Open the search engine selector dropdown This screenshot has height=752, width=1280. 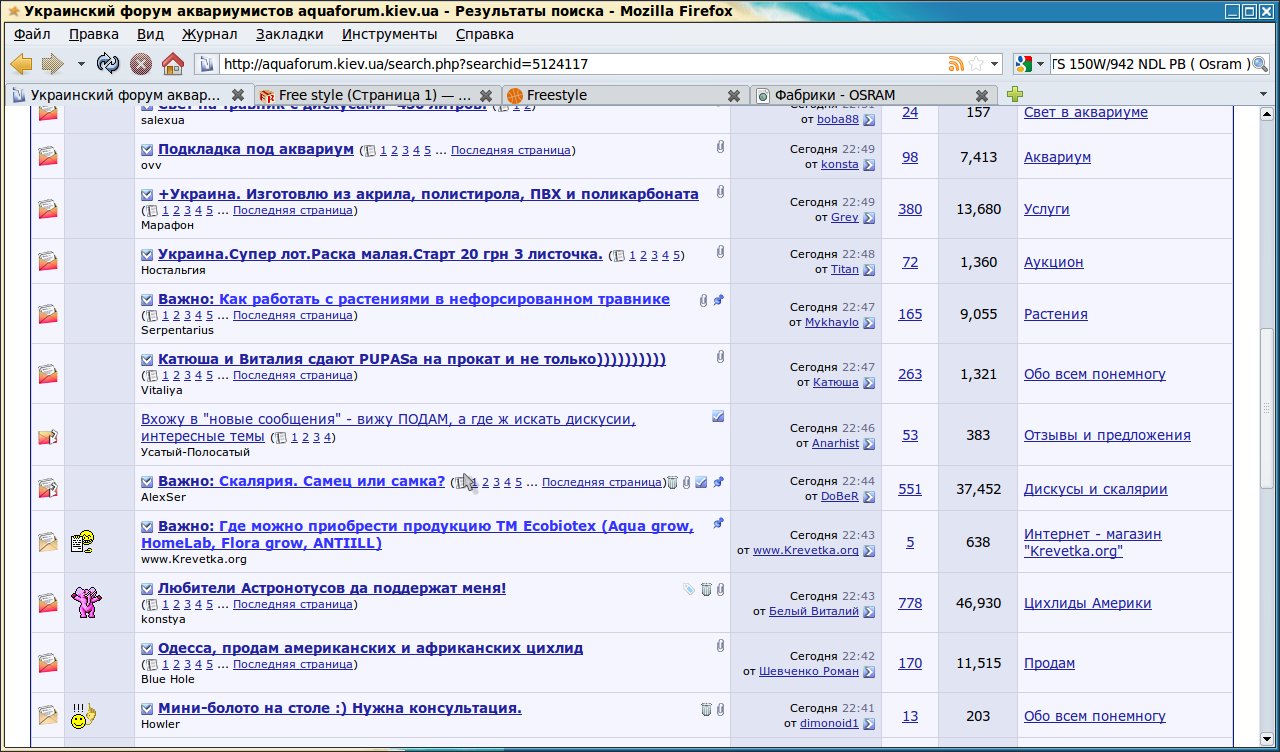[x=1030, y=64]
